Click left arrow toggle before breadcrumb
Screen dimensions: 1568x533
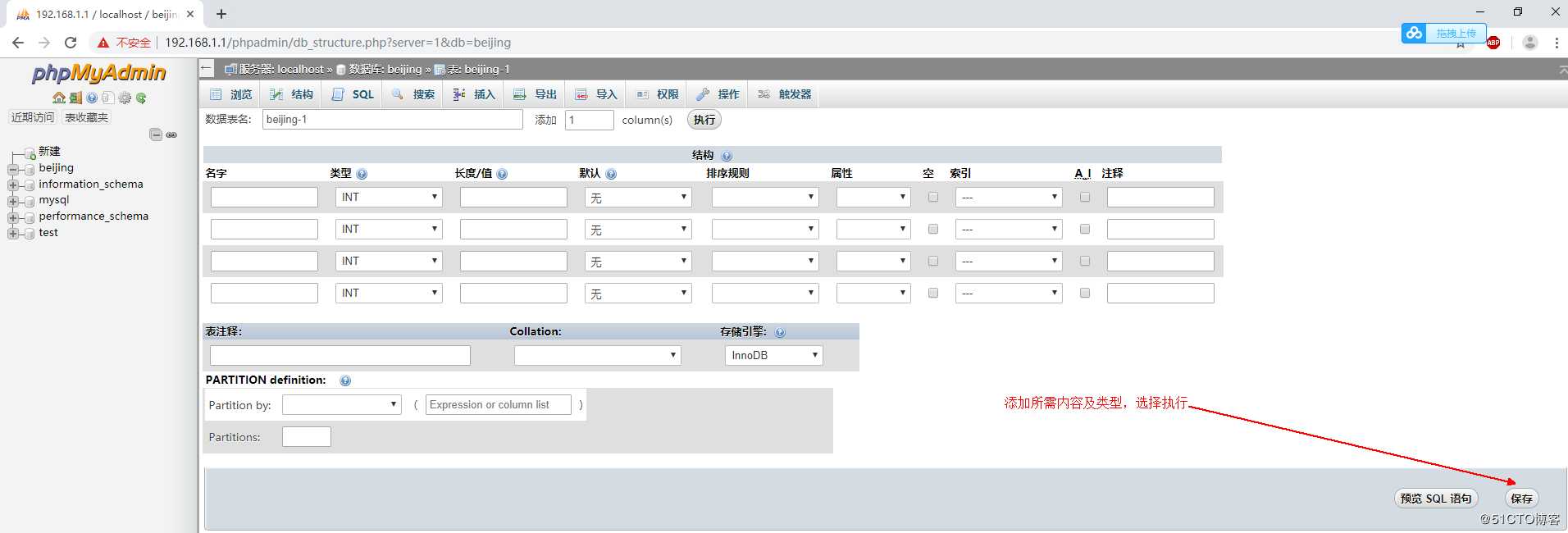point(207,69)
